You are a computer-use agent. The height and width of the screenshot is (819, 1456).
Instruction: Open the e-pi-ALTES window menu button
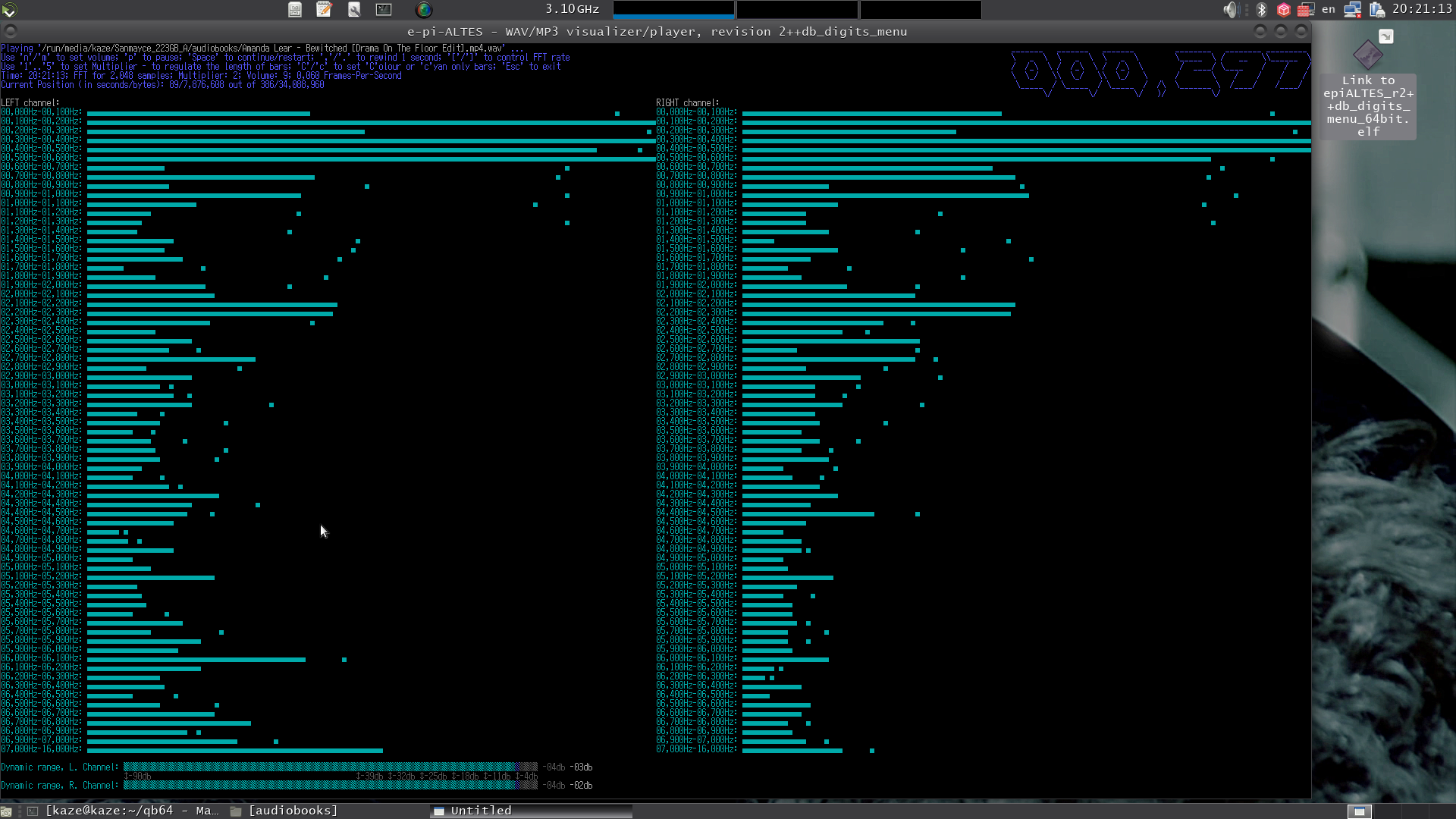pos(11,31)
